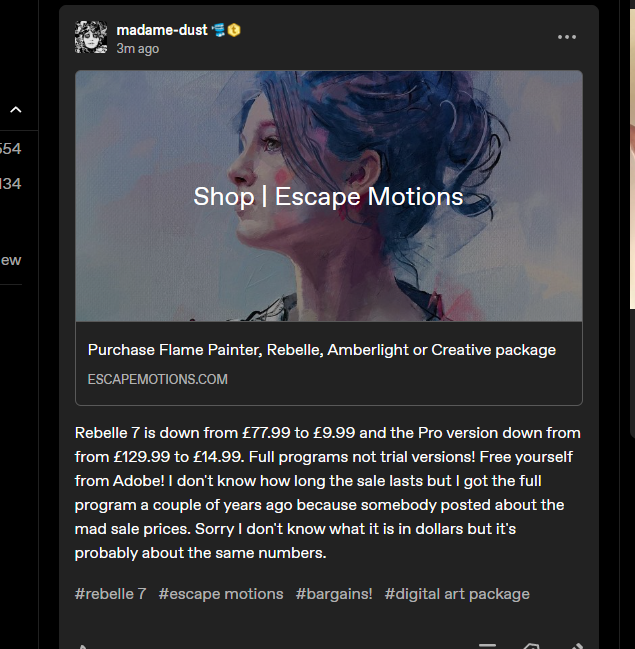The width and height of the screenshot is (635, 649).
Task: Click the edit pencil icon at post footer
Action: (578, 646)
